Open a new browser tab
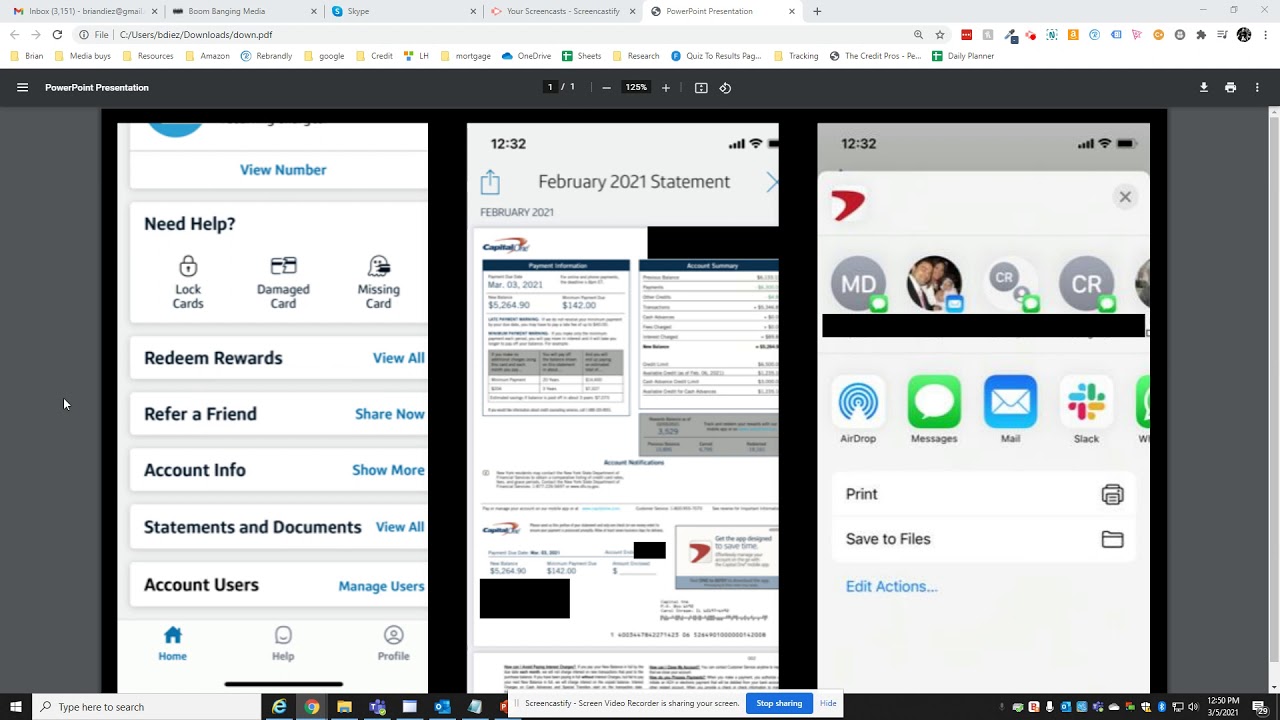Screen dimensions: 1280x720 click(x=817, y=11)
